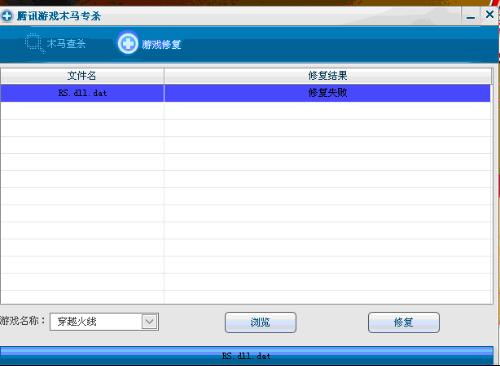Minimize the 腾讯游戏木马专杀 window

click(471, 16)
